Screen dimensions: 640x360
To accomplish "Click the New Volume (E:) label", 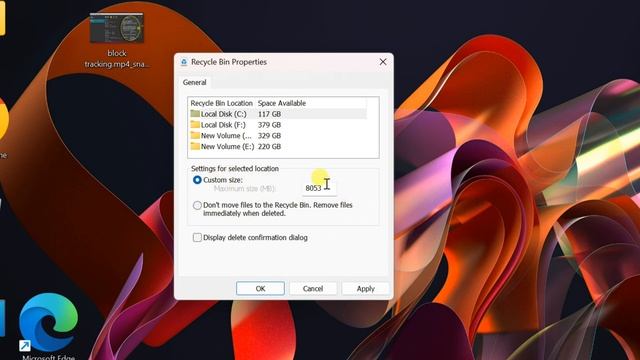I will tap(227, 146).
